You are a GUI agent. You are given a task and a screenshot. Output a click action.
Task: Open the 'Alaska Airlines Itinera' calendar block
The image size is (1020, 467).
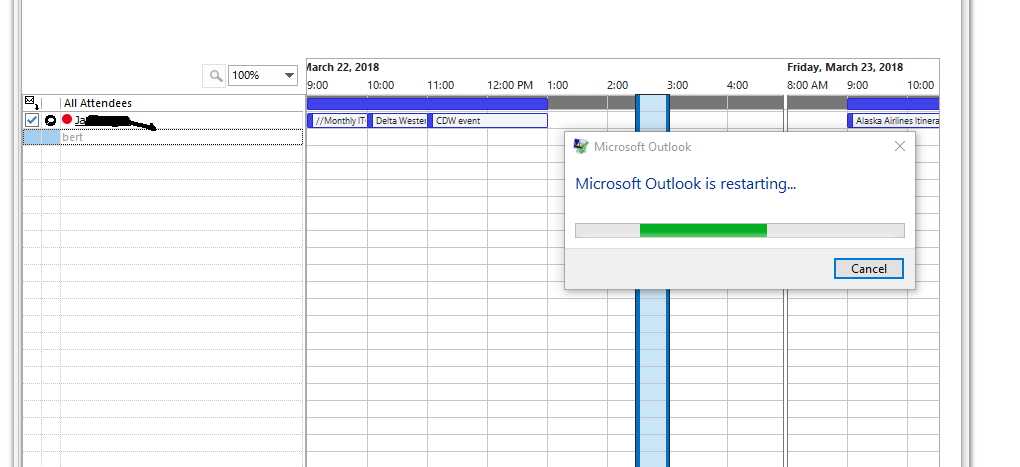893,120
